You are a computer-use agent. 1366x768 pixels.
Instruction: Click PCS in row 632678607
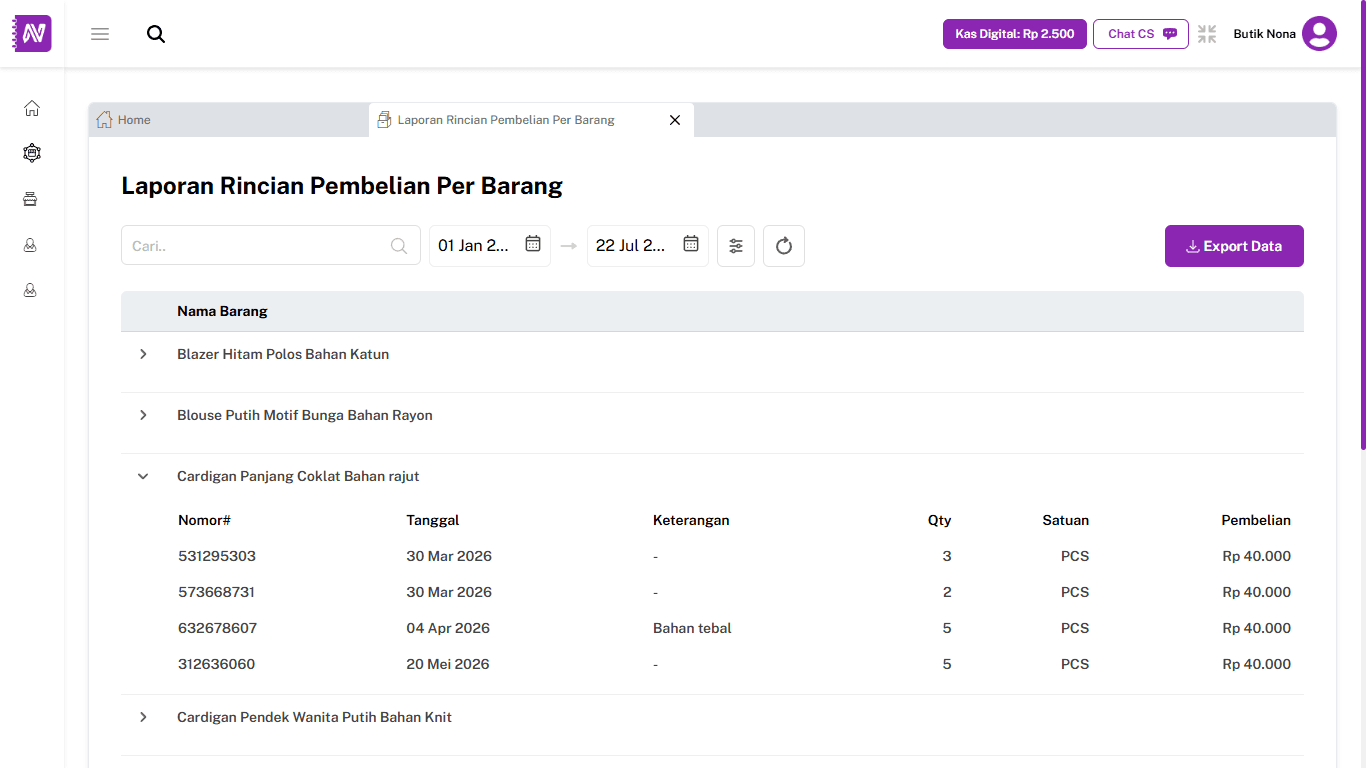tap(1075, 628)
